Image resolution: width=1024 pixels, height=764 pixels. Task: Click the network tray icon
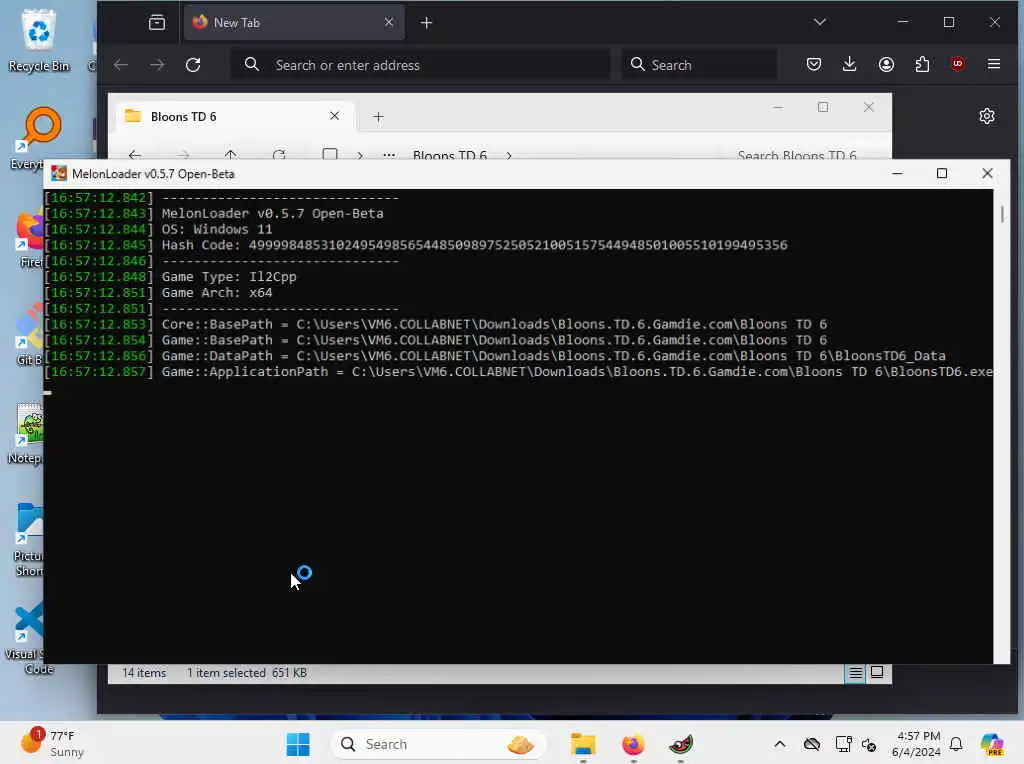click(843, 744)
